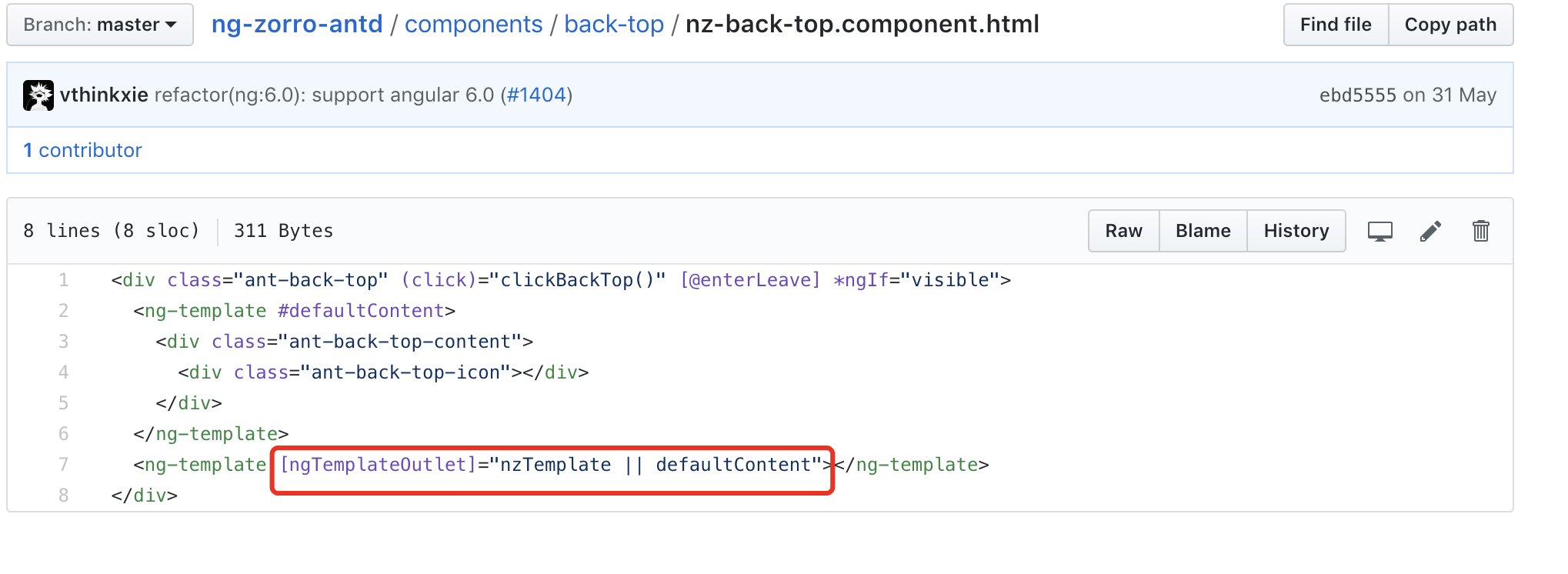The width and height of the screenshot is (1568, 574).
Task: Click the trash icon to delete file
Action: 1480,231
